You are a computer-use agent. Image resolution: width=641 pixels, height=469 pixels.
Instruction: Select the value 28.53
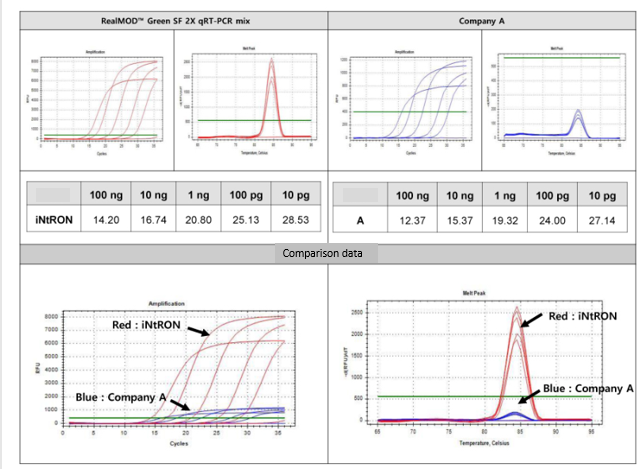pyautogui.click(x=296, y=220)
